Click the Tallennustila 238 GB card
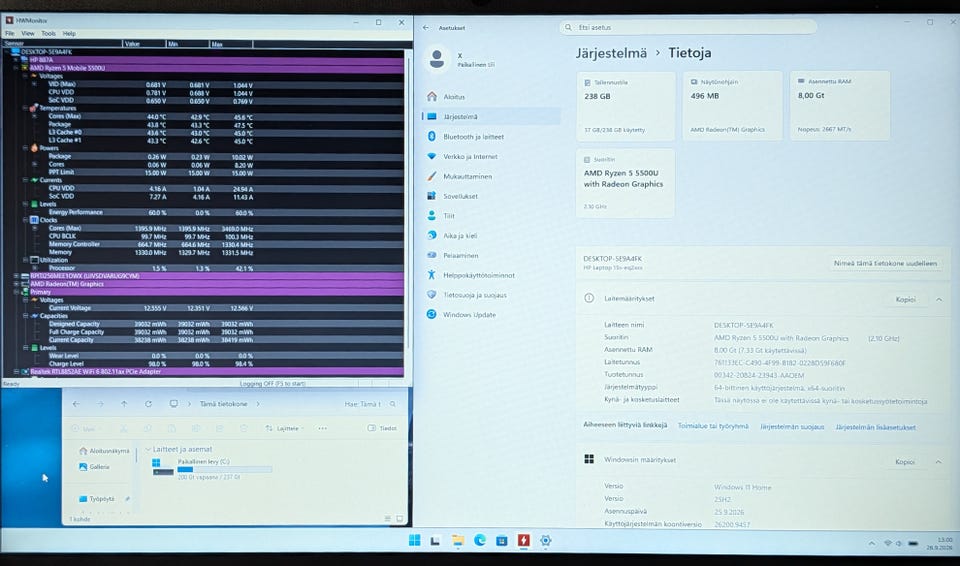960x566 pixels. click(x=626, y=107)
